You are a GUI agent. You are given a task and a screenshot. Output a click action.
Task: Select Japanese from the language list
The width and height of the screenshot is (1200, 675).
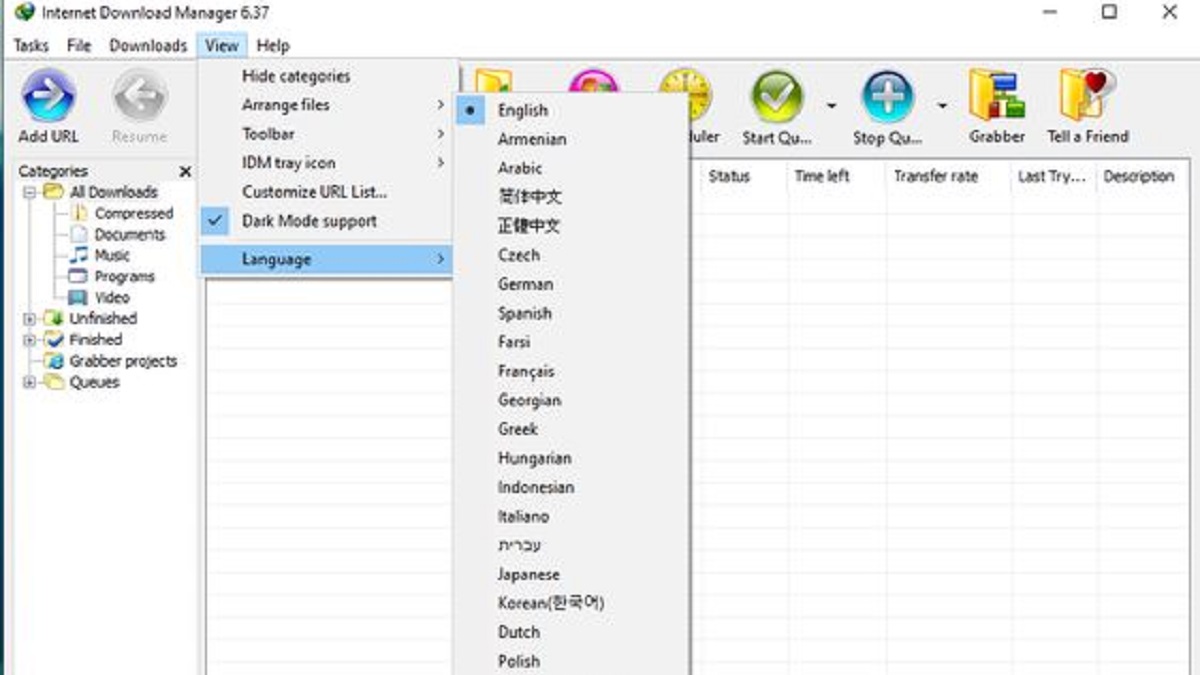[528, 574]
